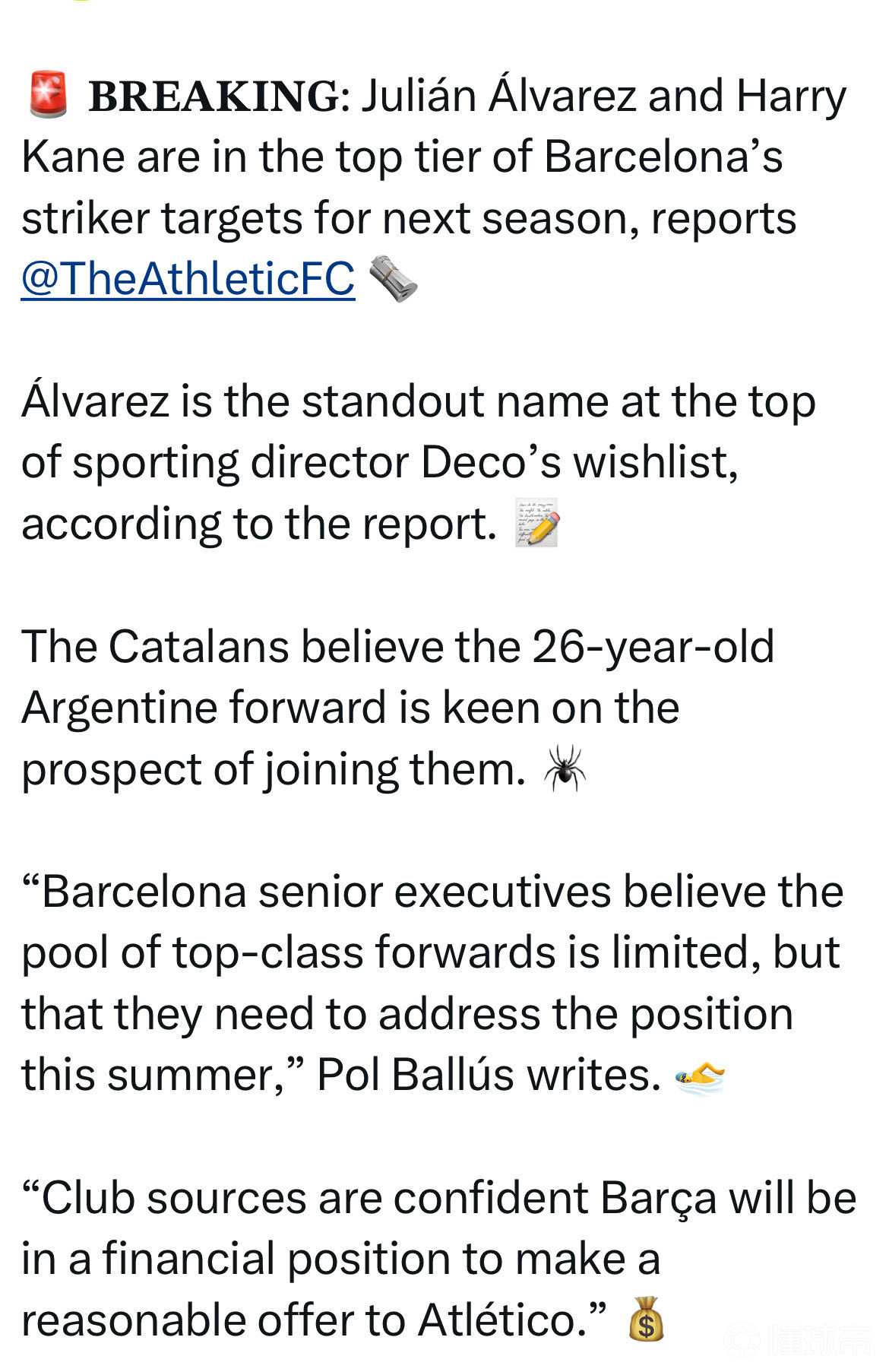Open the @TheAthleticFC profile link

[x=188, y=279]
